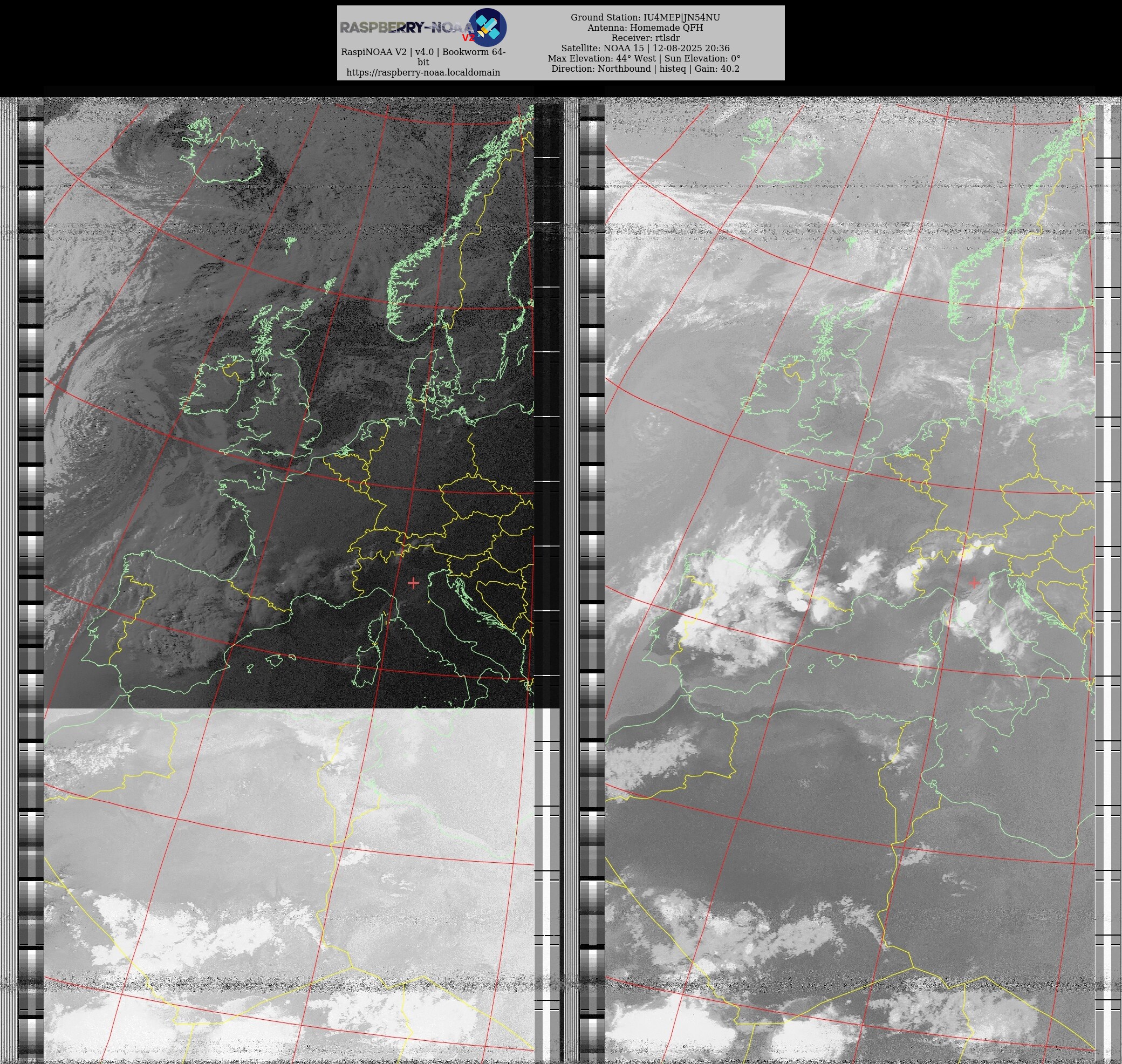The width and height of the screenshot is (1122, 1064).
Task: Click the red ground station cross in right image
Action: tap(974, 583)
